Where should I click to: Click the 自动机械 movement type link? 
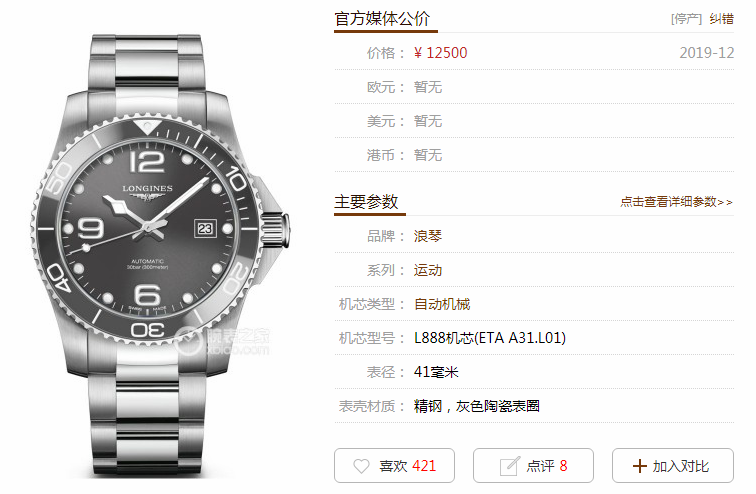point(442,304)
